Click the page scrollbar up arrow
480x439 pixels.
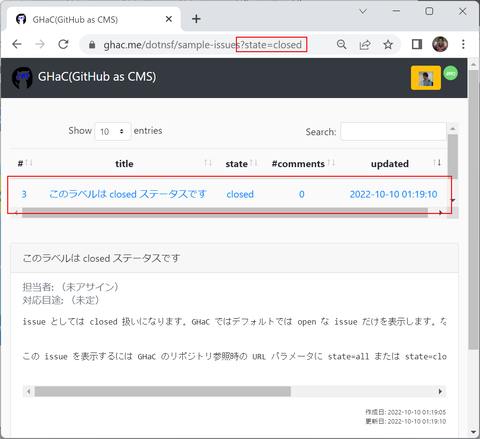[x=473, y=64]
